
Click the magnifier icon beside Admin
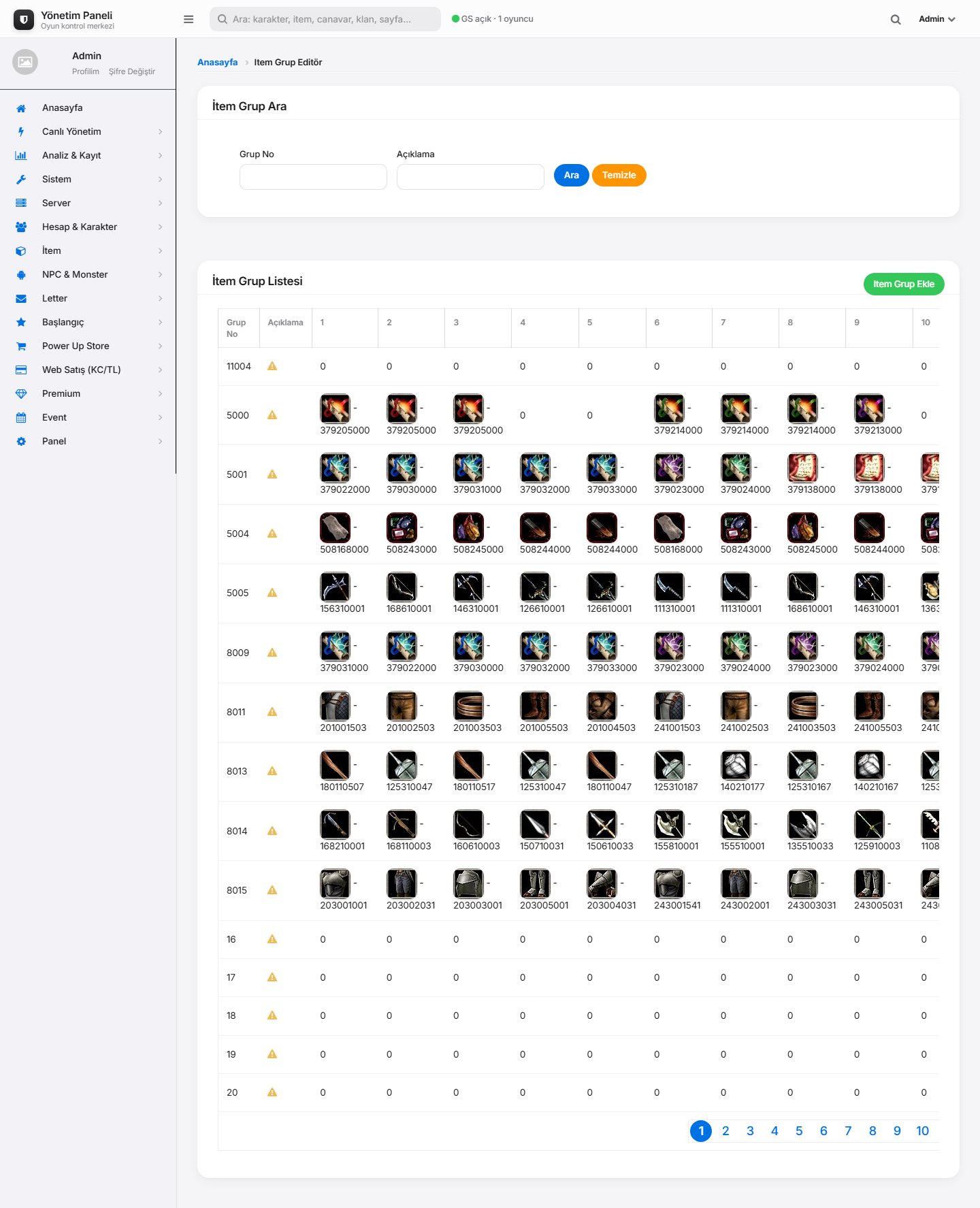[x=896, y=19]
